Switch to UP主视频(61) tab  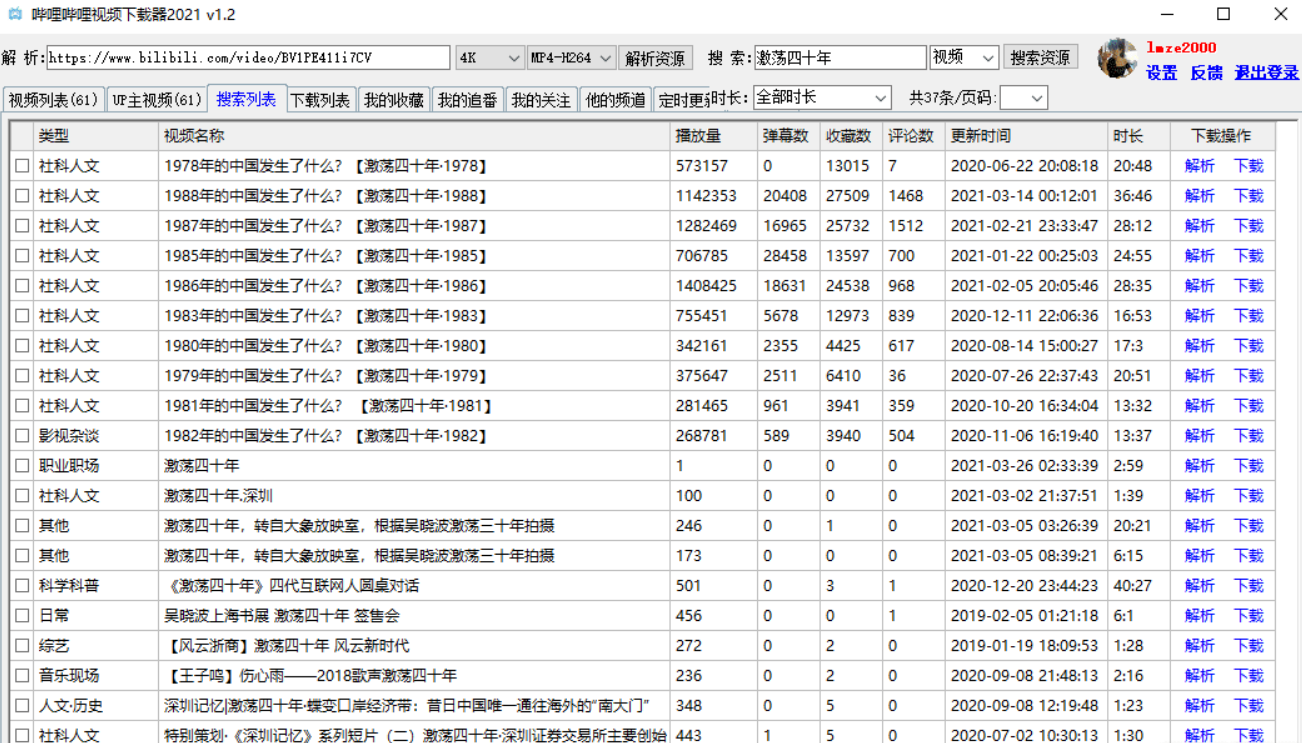[x=156, y=100]
